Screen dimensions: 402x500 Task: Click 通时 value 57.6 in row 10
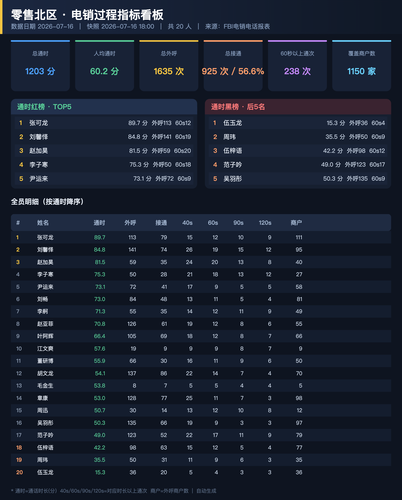tap(100, 349)
